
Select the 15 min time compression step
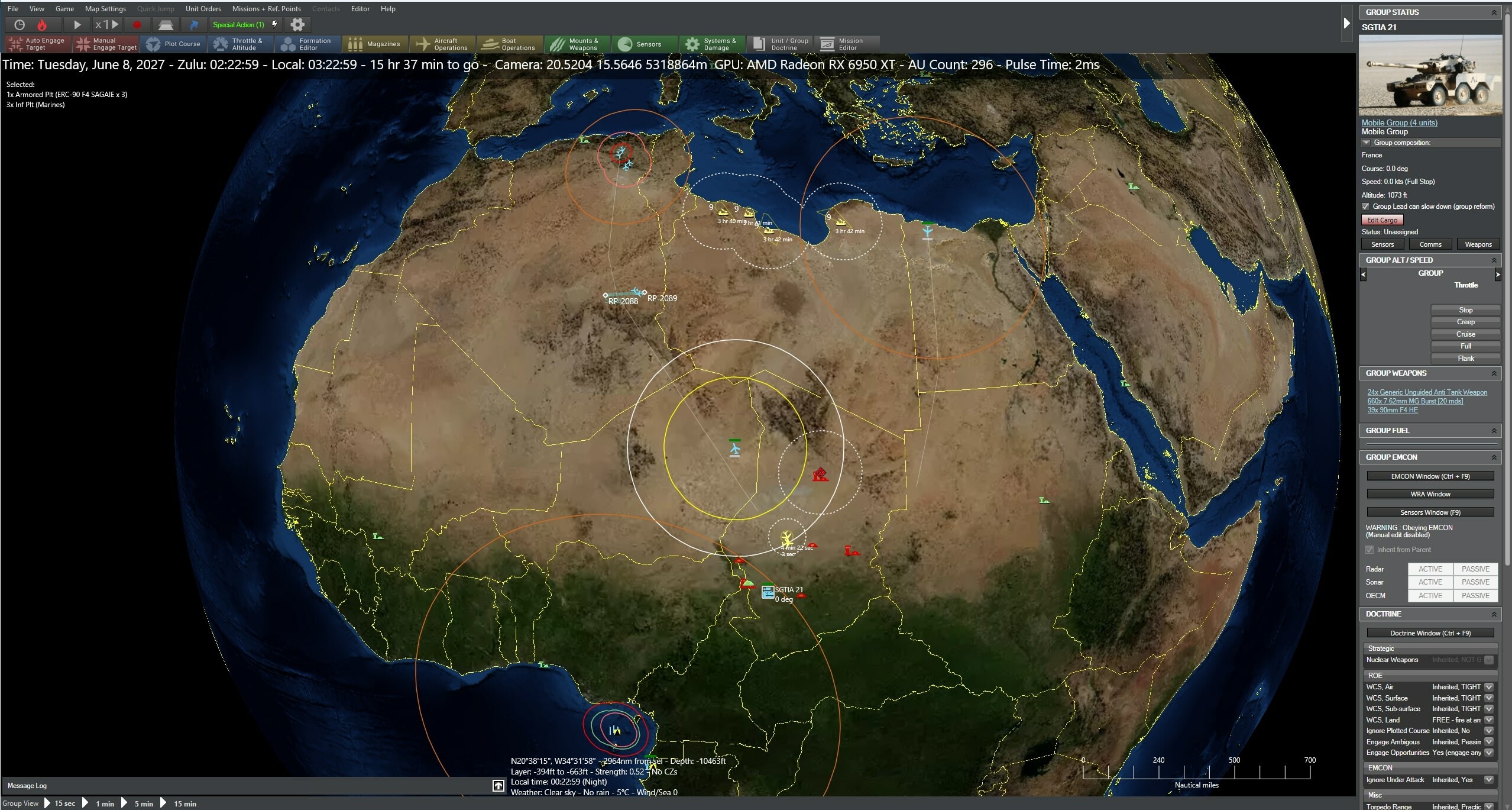pyautogui.click(x=184, y=803)
